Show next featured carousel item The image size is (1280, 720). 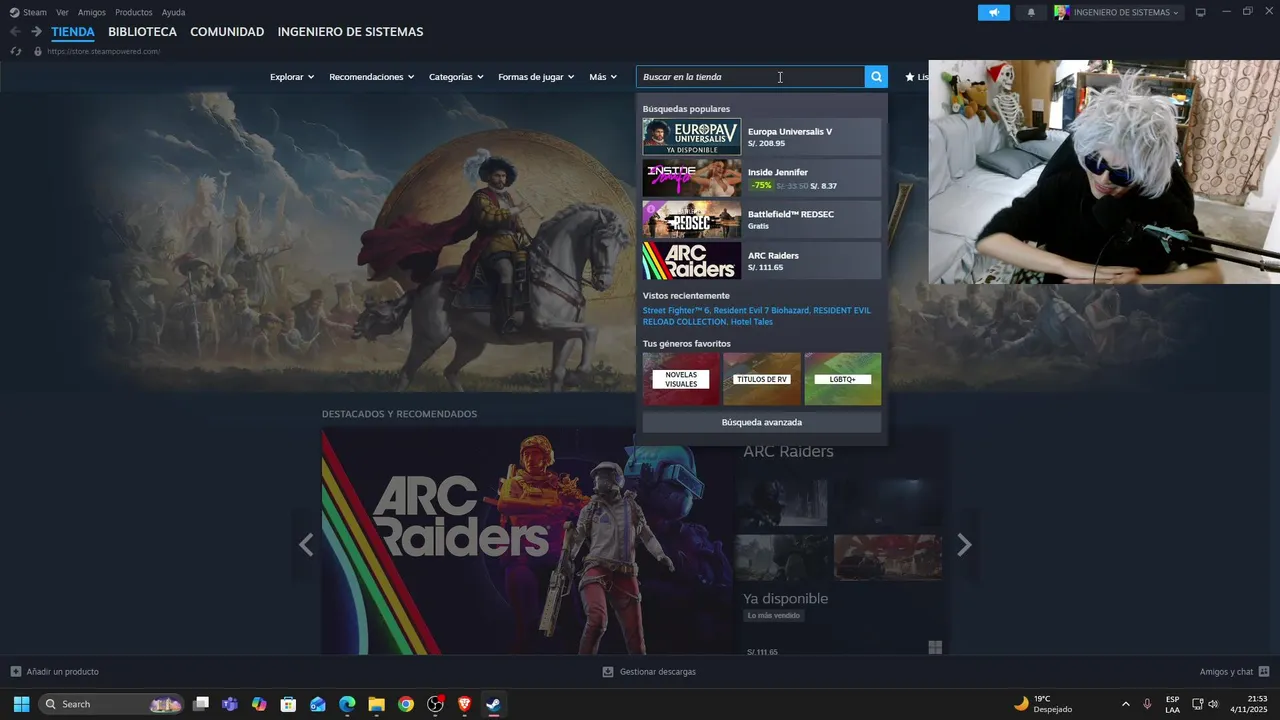(964, 545)
